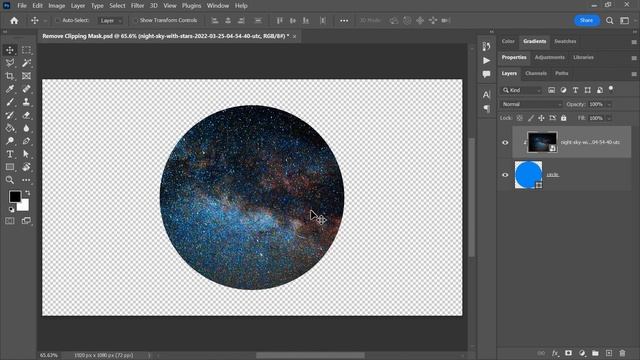The width and height of the screenshot is (640, 360).
Task: Select the Hand tool
Action: 26,167
